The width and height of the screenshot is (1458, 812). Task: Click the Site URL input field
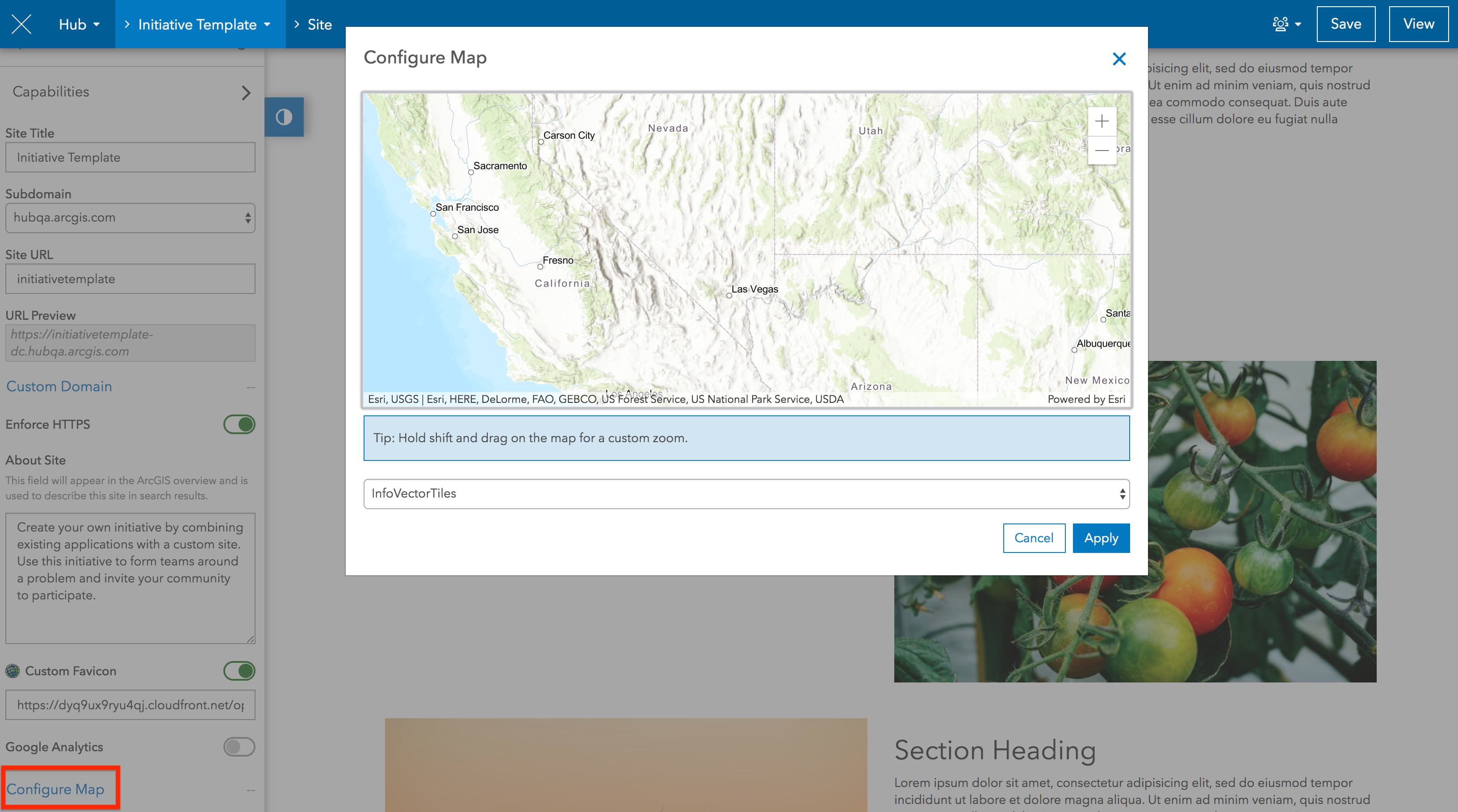[x=130, y=278]
